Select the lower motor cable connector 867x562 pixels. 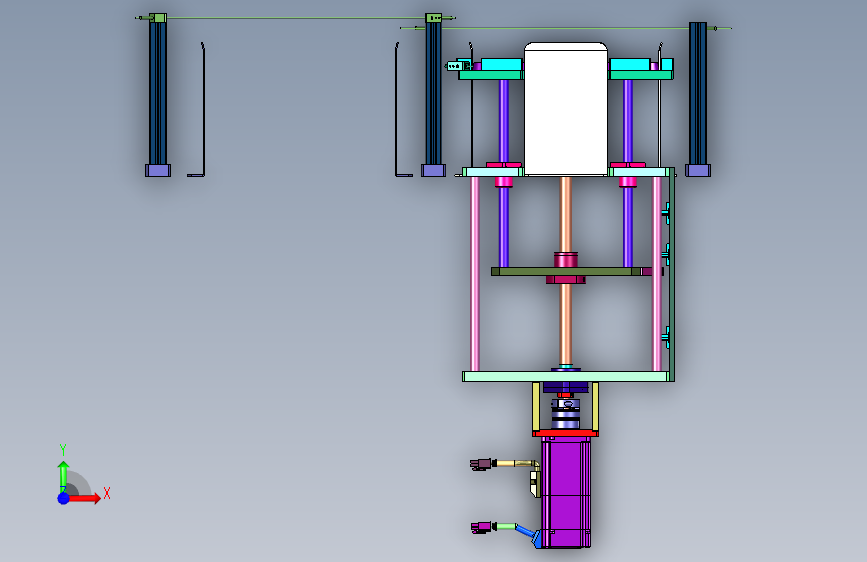[482, 527]
